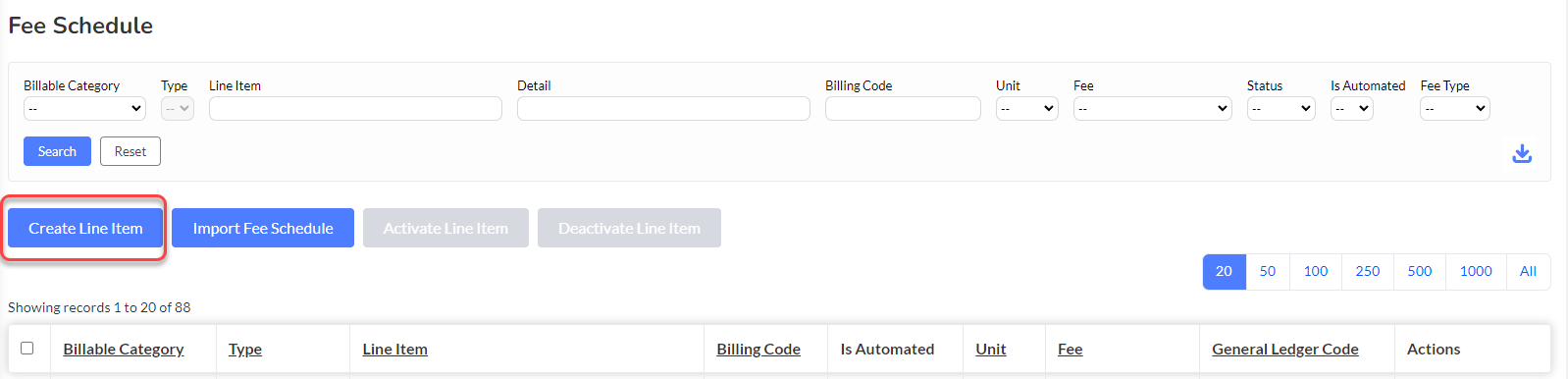Tick the select-all checkbox in table header
The width and height of the screenshot is (1568, 379).
coord(27,348)
